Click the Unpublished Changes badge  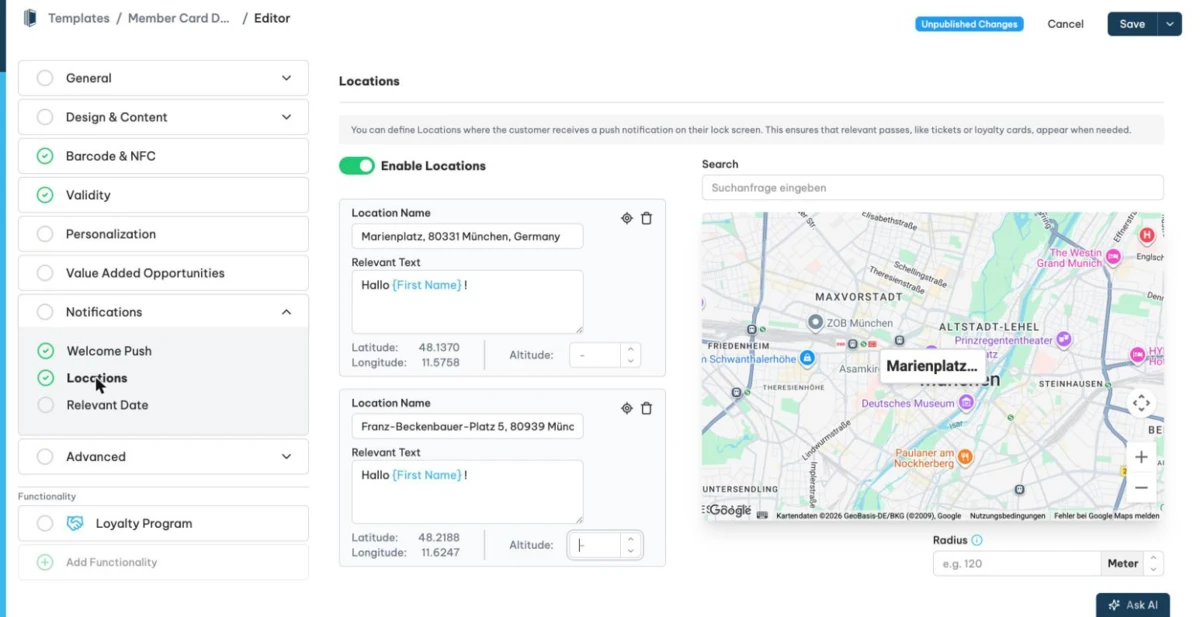click(969, 24)
